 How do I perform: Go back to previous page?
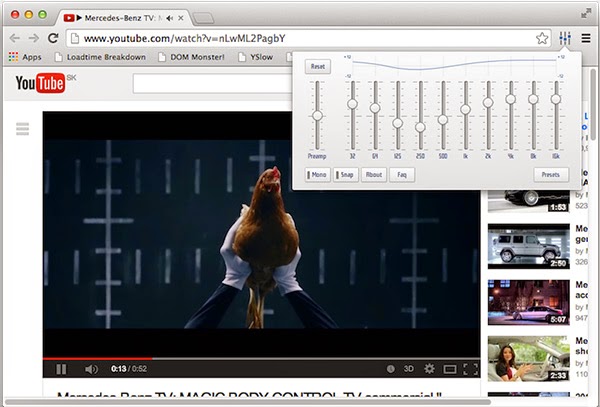[15, 38]
